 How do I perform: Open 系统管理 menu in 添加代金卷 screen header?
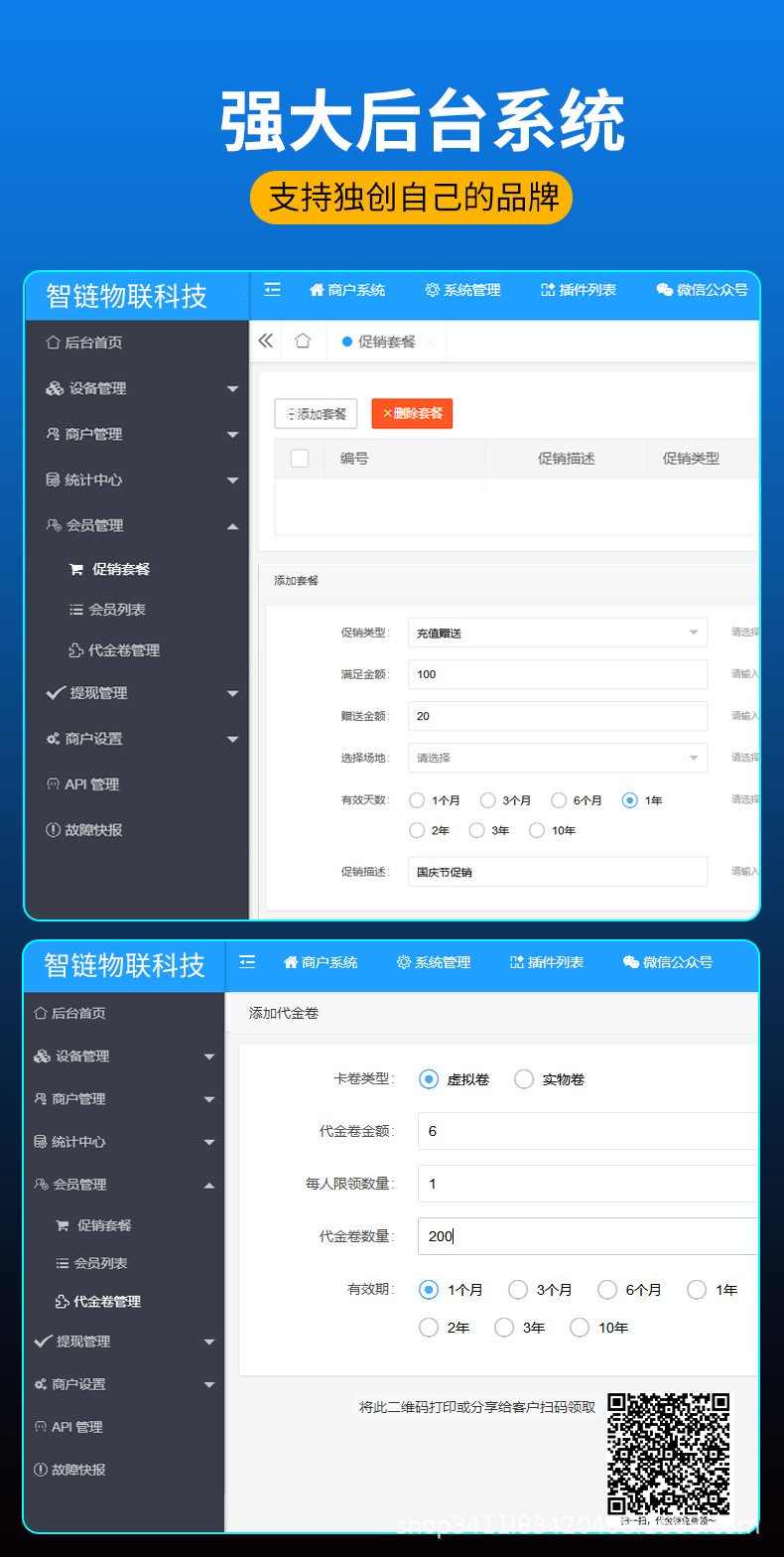click(x=434, y=962)
